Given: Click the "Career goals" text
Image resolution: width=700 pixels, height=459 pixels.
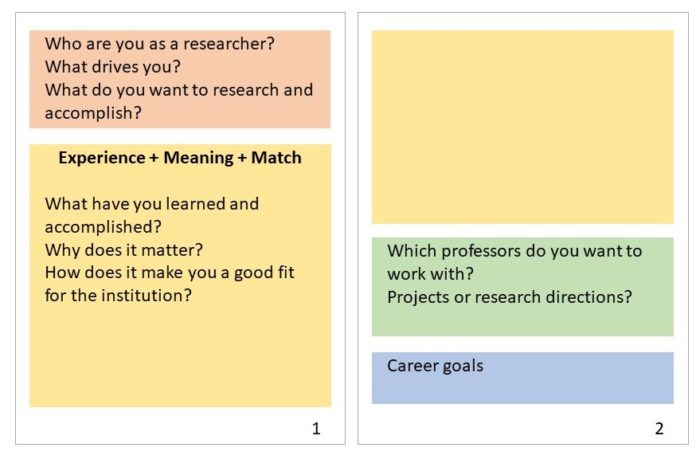Looking at the screenshot, I should (x=435, y=366).
